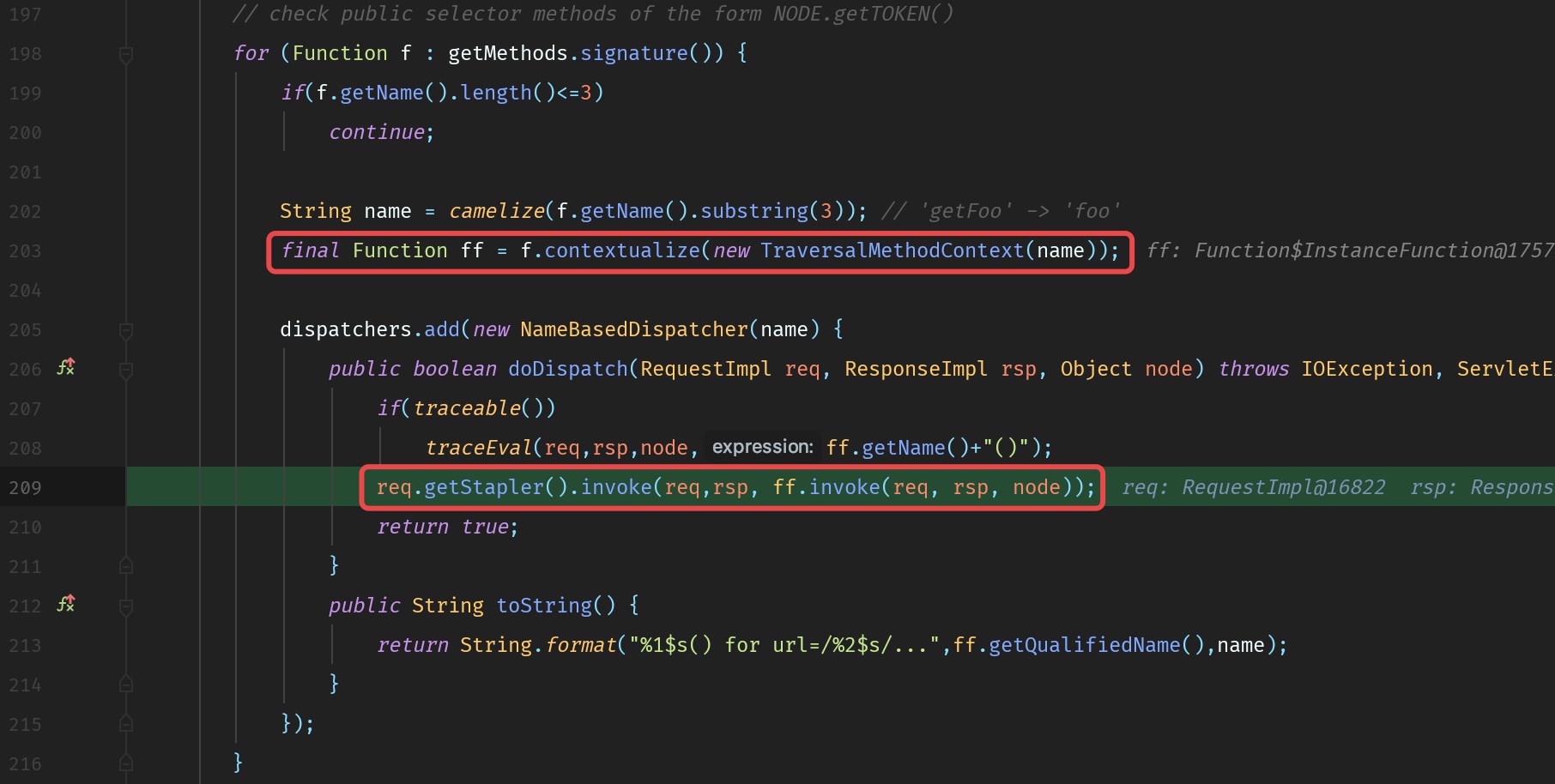Image resolution: width=1555 pixels, height=784 pixels.
Task: Click 'traceEval' call on line 208
Action: (479, 448)
